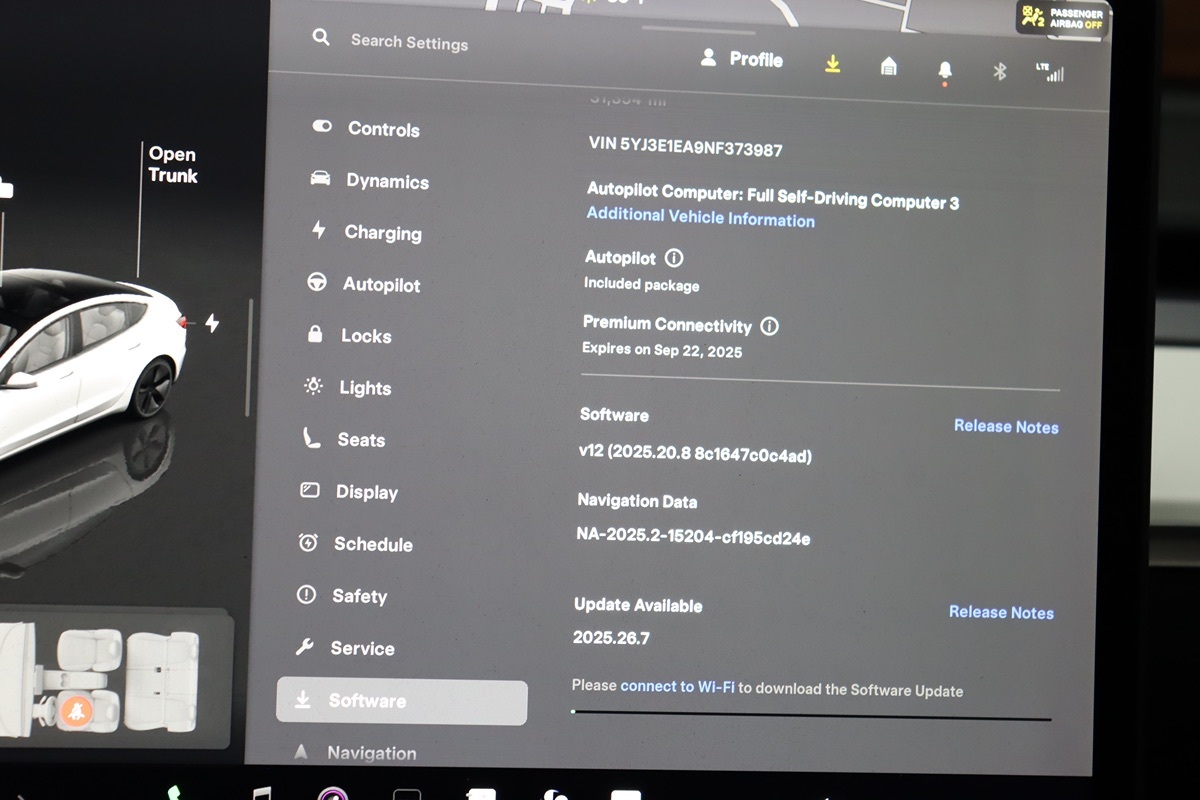
Task: Open Bluetooth settings icon
Action: 999,71
